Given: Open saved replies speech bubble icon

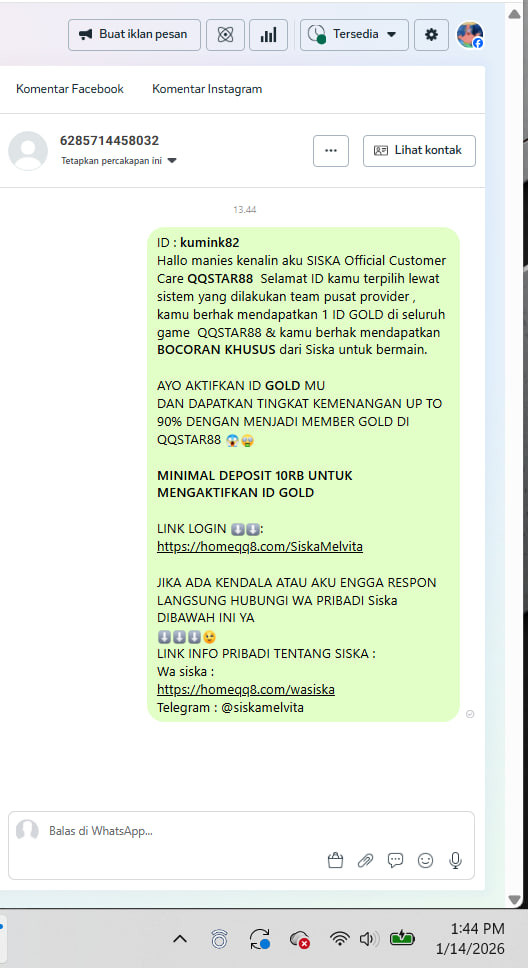Looking at the screenshot, I should click(395, 860).
